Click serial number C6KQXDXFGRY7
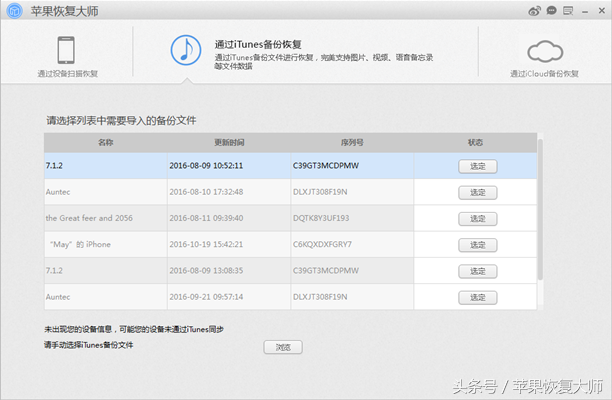Viewport: 612px width, 400px height. pos(322,244)
